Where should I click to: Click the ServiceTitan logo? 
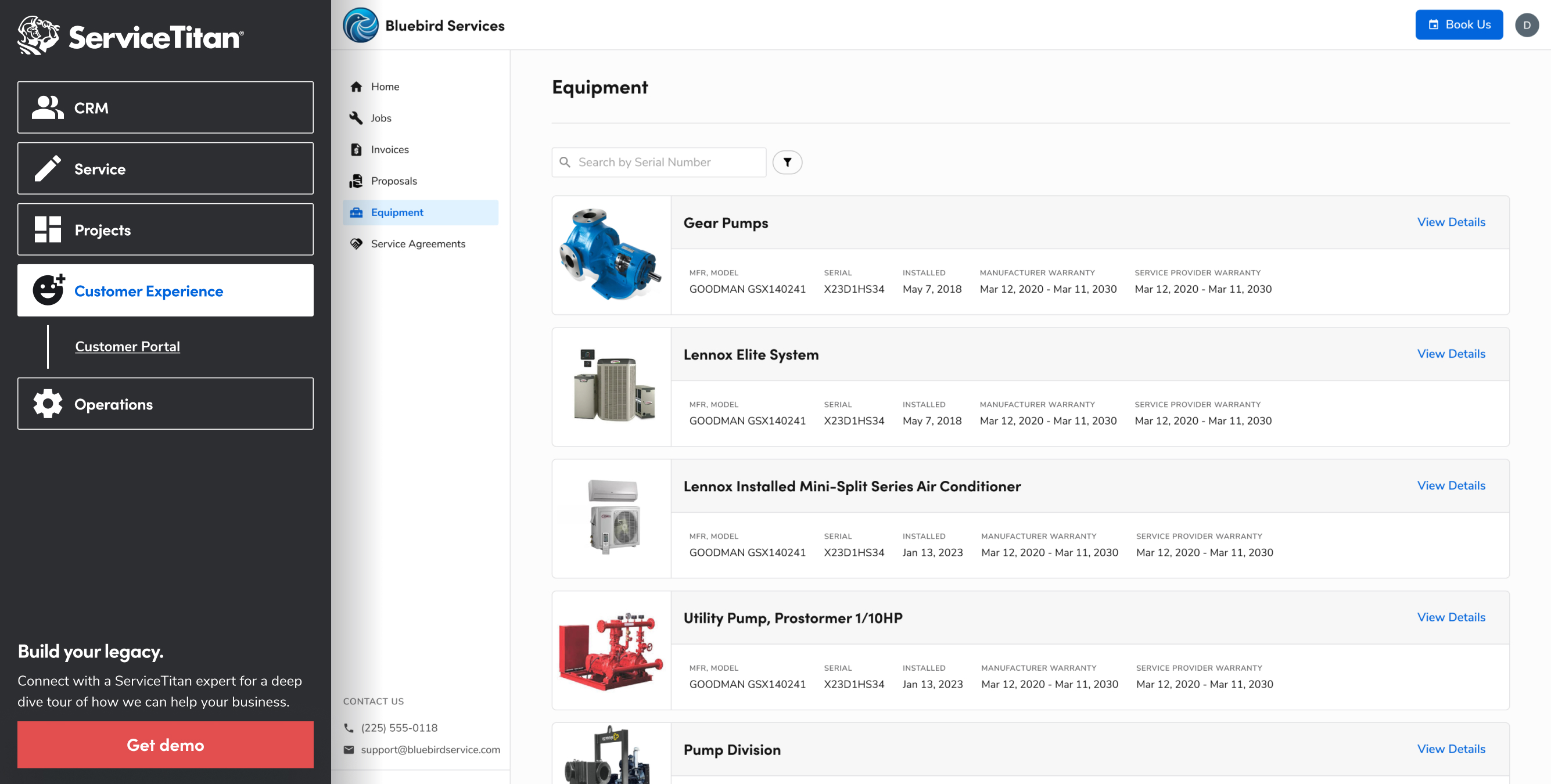point(131,36)
